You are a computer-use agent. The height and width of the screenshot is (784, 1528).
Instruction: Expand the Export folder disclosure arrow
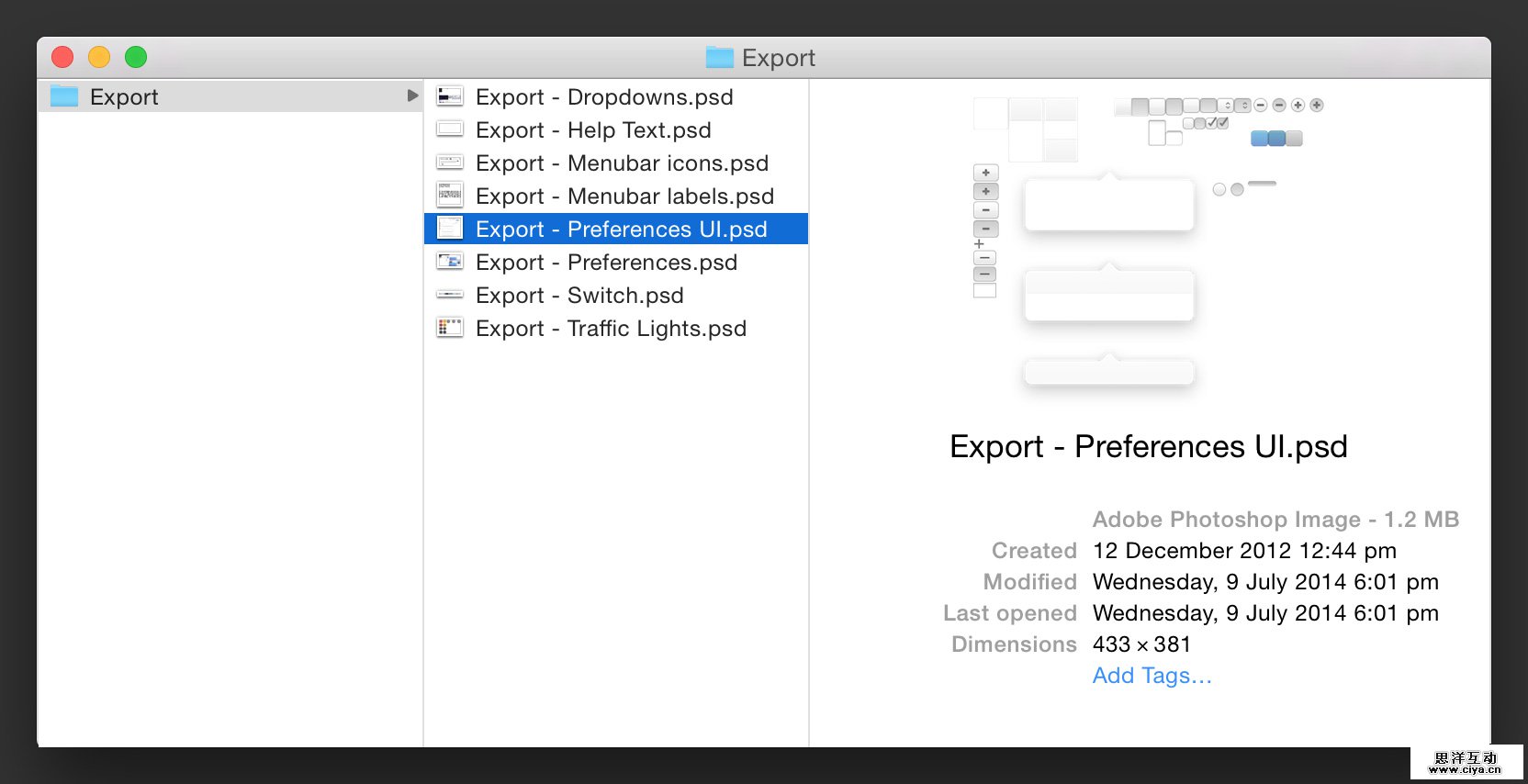[x=412, y=95]
